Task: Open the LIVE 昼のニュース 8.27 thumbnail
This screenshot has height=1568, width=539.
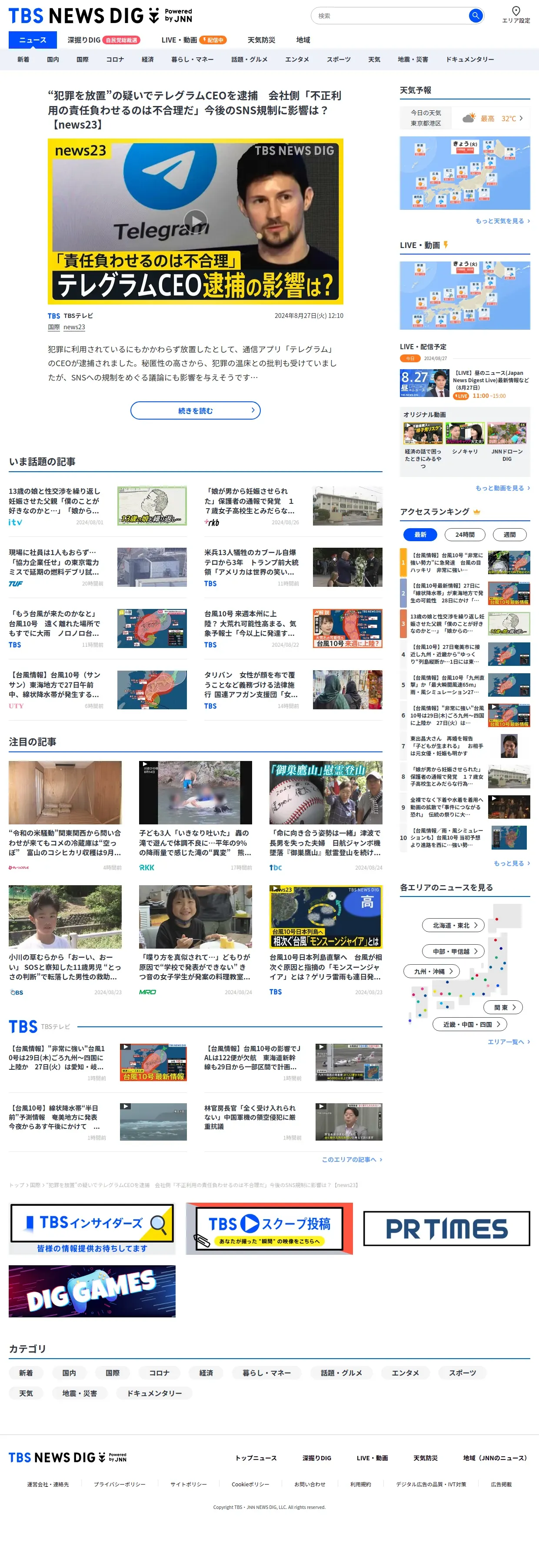Action: [425, 383]
